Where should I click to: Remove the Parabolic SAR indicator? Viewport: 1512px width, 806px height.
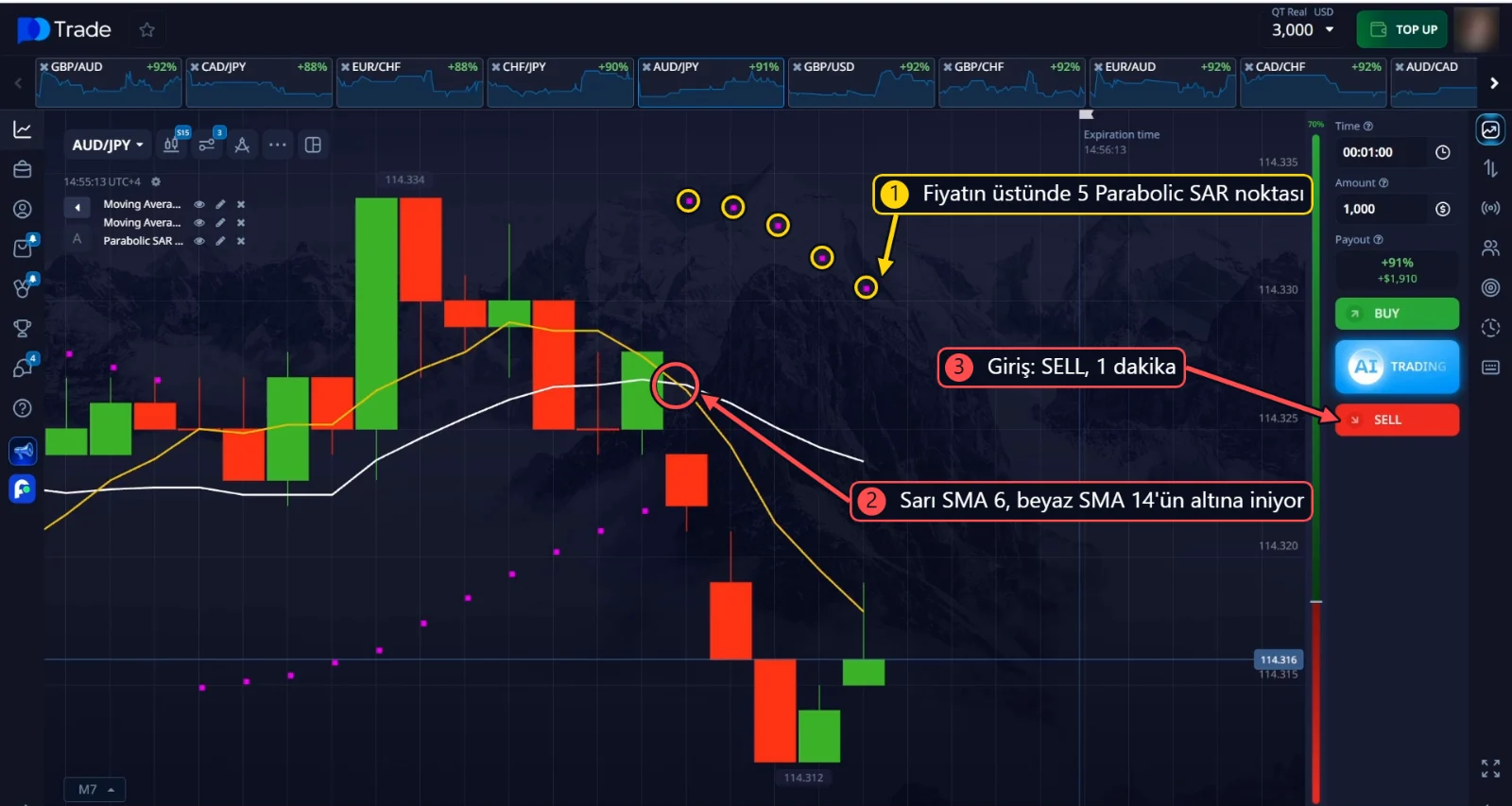(241, 241)
